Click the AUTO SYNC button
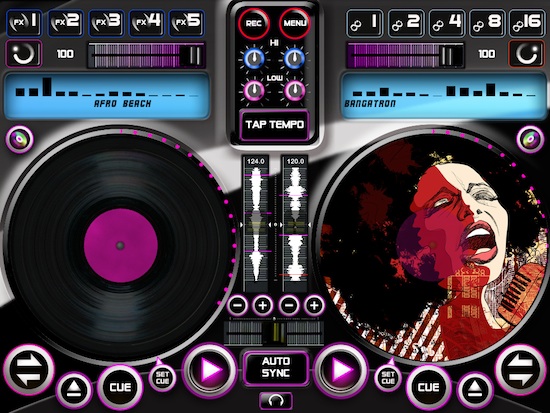550x413 pixels. pyautogui.click(x=276, y=367)
